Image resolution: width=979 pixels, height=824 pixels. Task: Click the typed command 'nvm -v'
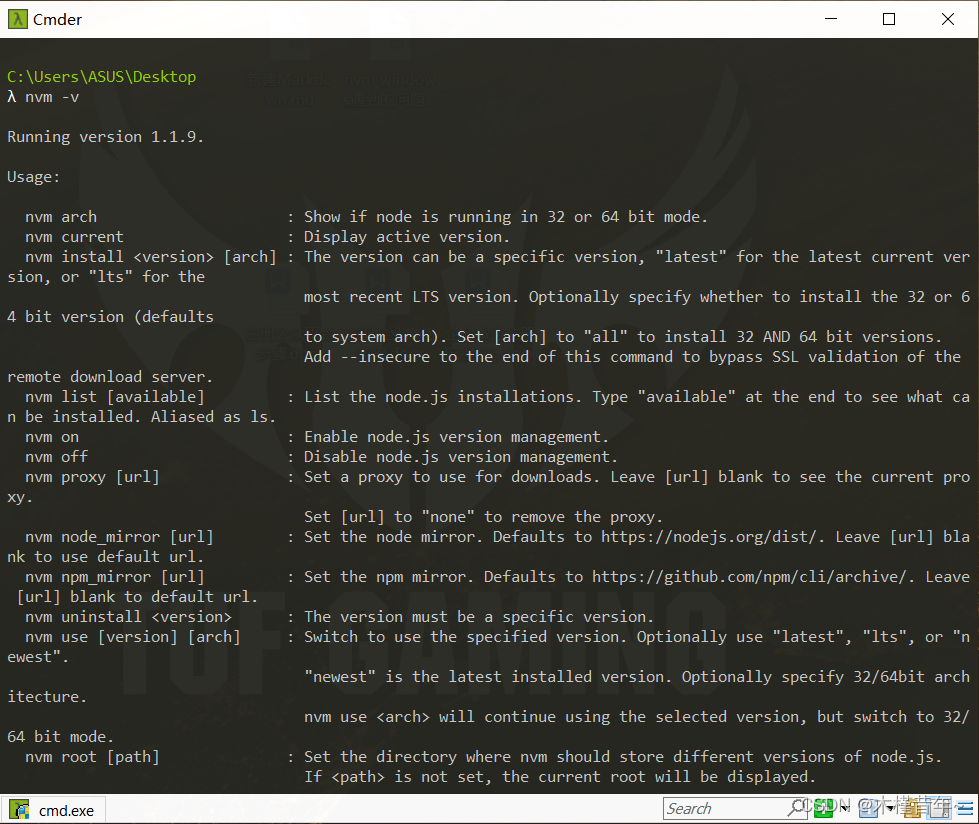pos(52,97)
